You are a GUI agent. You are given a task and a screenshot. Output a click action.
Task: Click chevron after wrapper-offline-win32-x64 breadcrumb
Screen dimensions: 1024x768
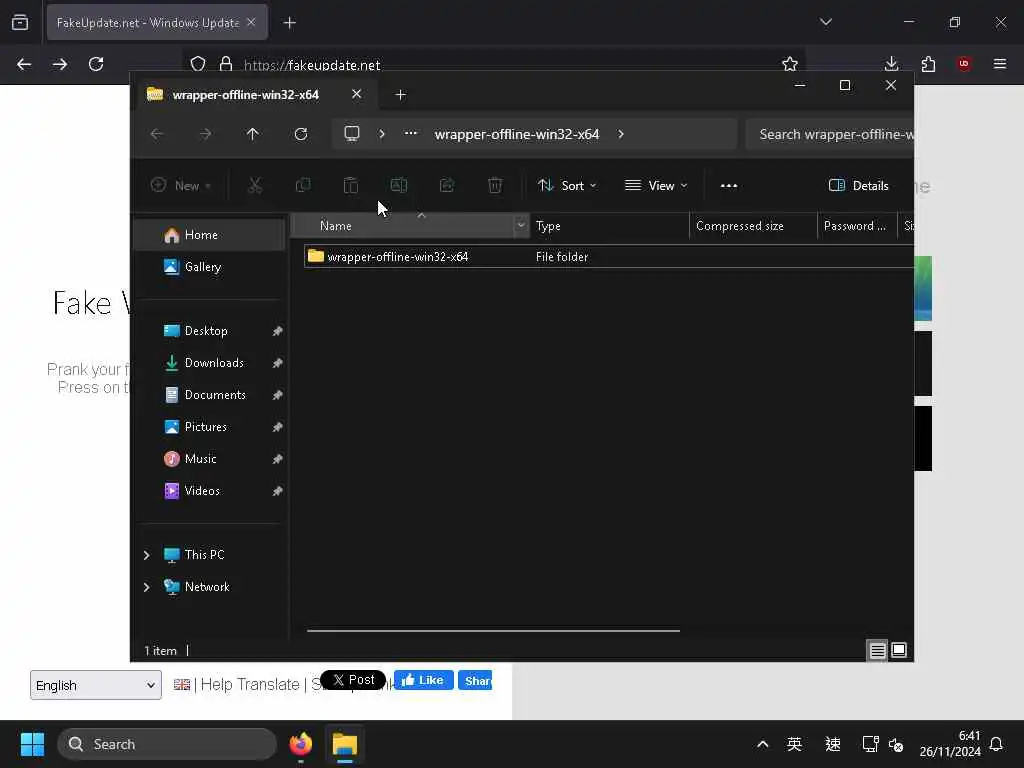click(x=621, y=134)
